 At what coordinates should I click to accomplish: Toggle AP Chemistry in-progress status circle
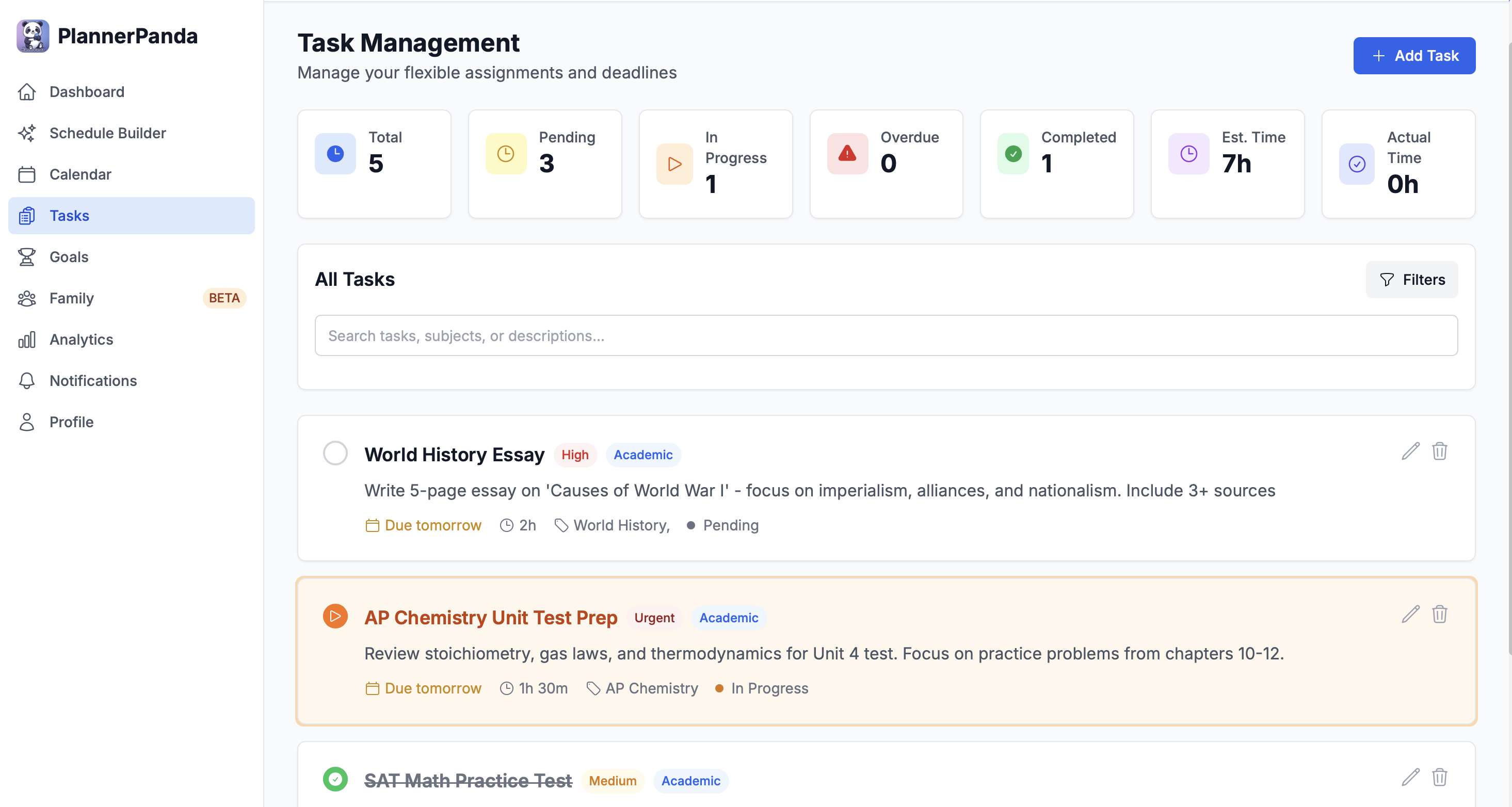click(x=335, y=616)
